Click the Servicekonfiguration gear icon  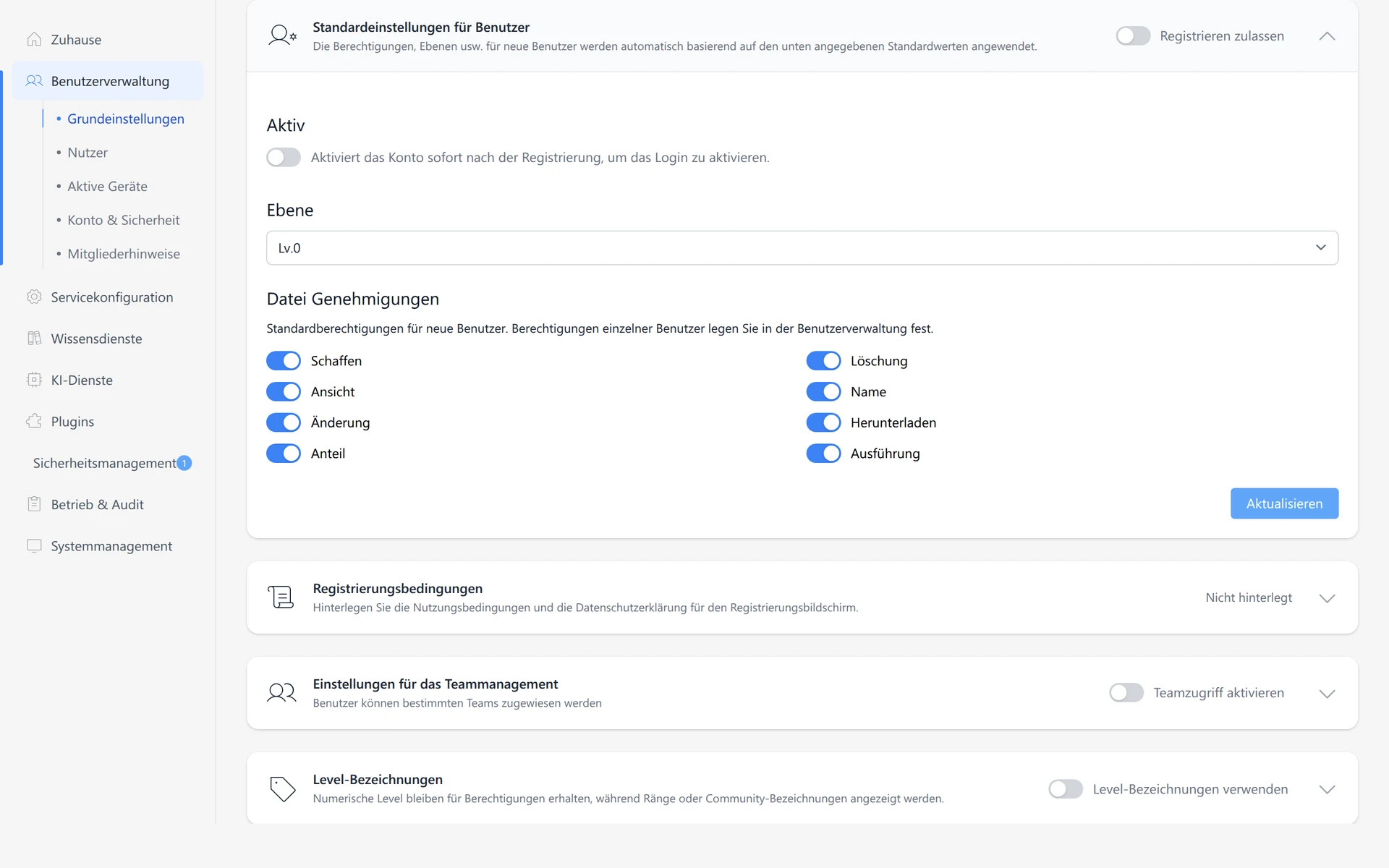click(x=34, y=297)
